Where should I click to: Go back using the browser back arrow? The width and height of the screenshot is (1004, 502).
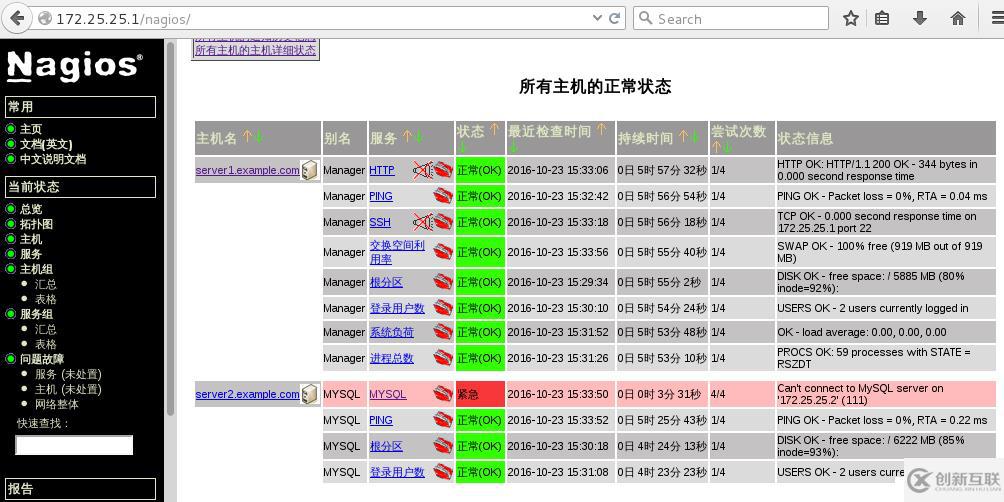17,18
